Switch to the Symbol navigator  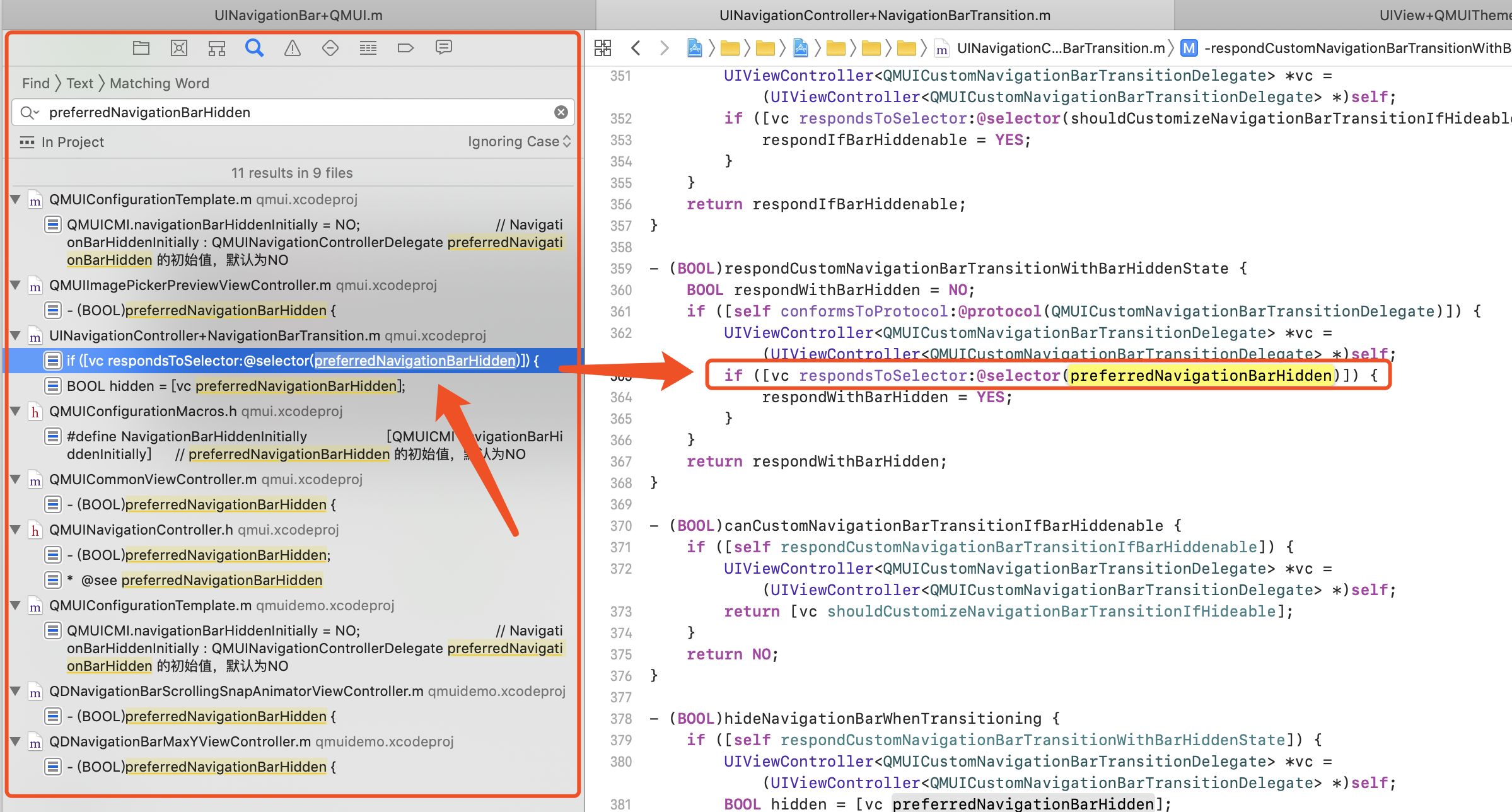click(217, 47)
